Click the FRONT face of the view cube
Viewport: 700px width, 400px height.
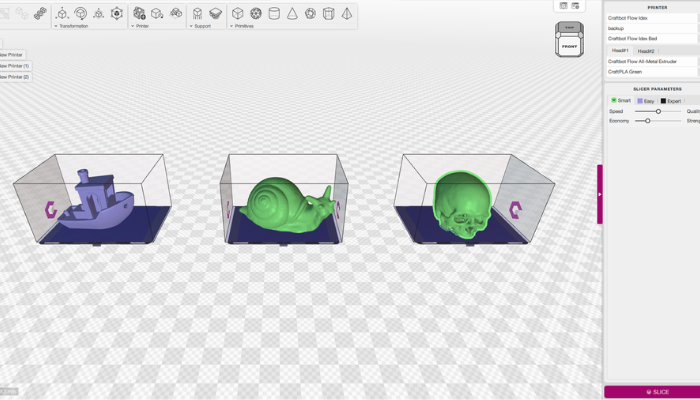point(569,46)
